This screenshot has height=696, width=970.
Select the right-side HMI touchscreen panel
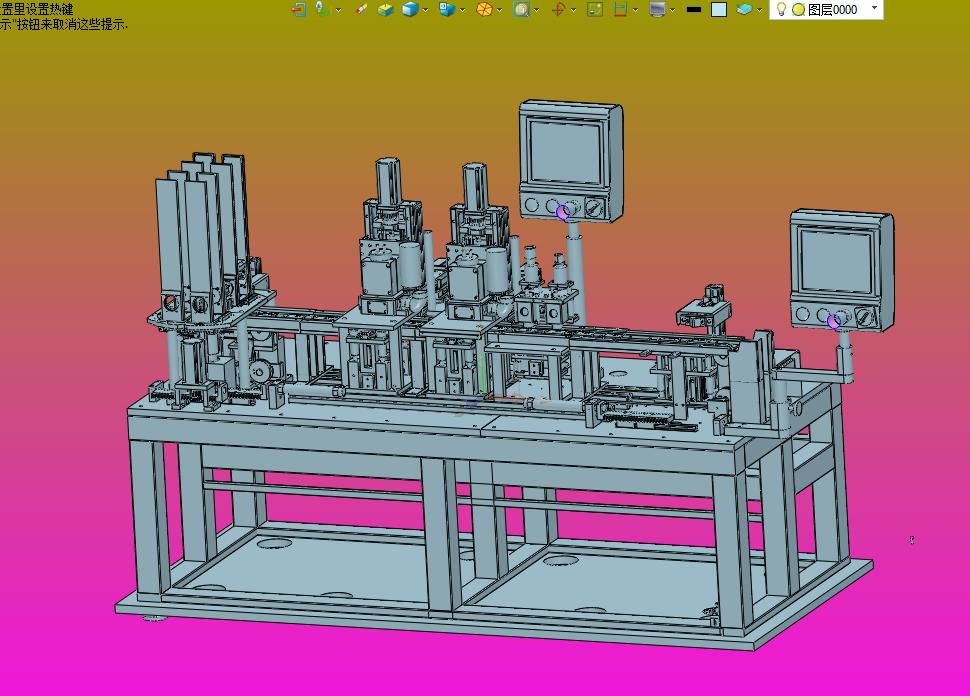point(841,270)
